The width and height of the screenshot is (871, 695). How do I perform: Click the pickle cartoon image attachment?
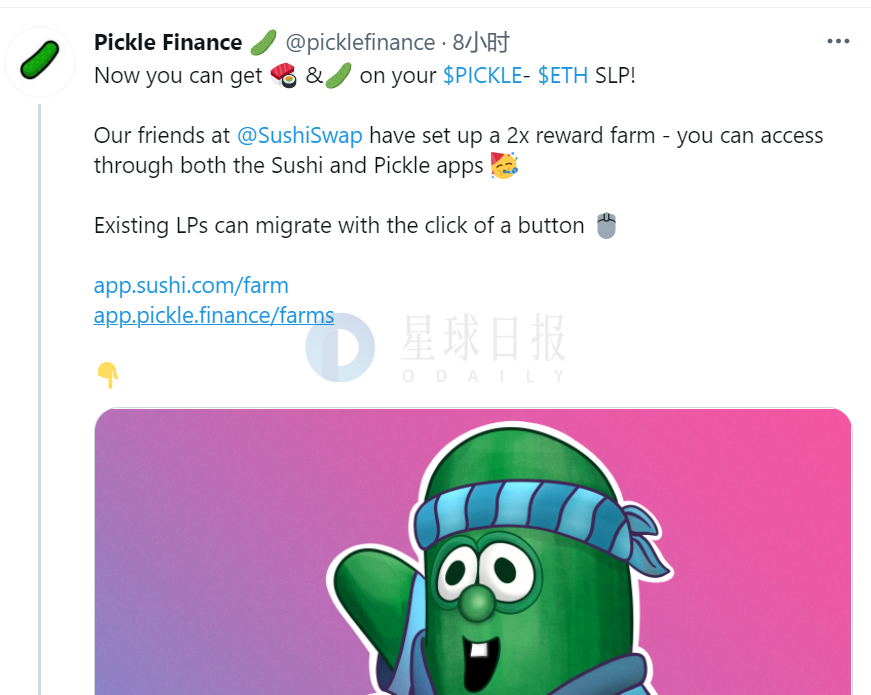click(473, 552)
